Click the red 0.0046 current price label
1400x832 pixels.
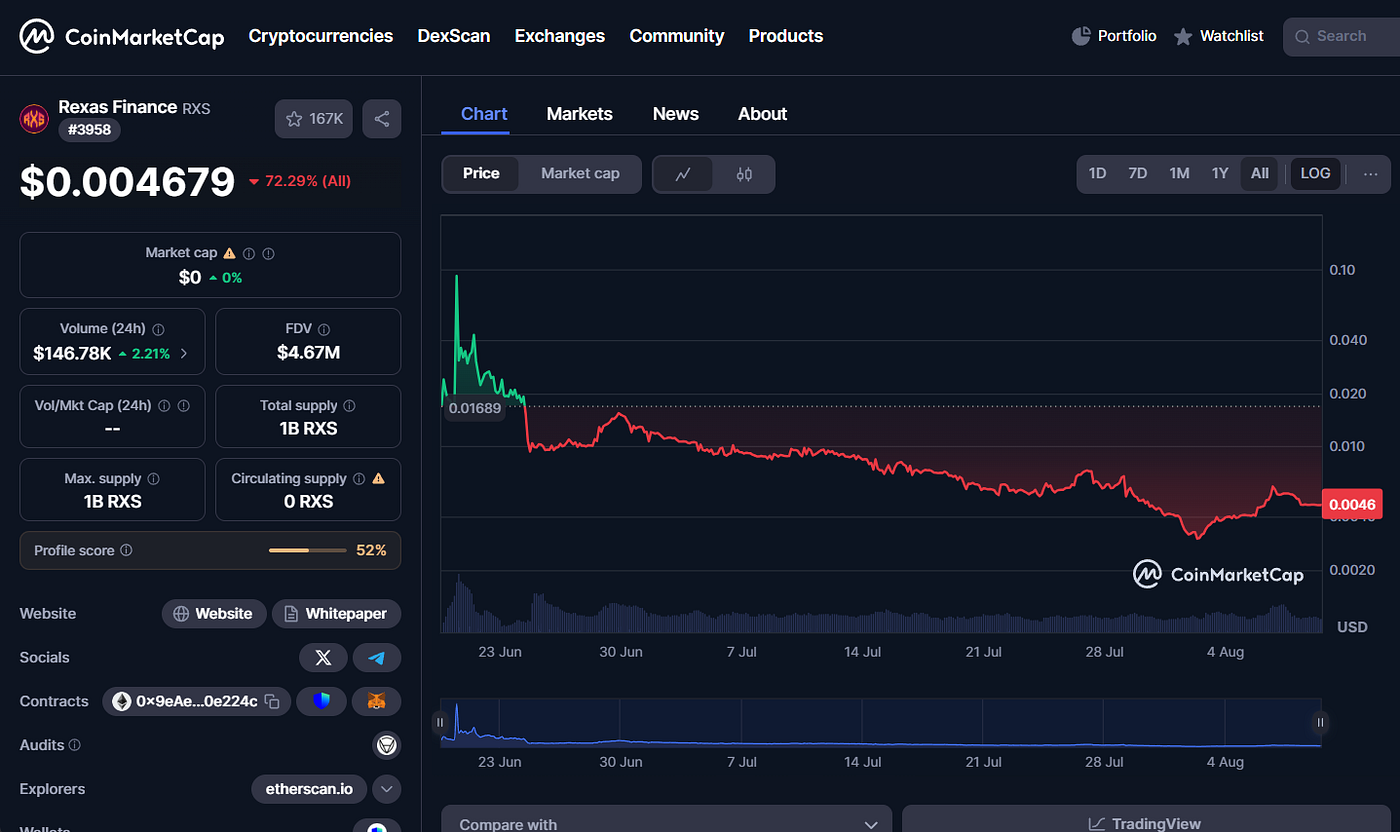coord(1352,505)
